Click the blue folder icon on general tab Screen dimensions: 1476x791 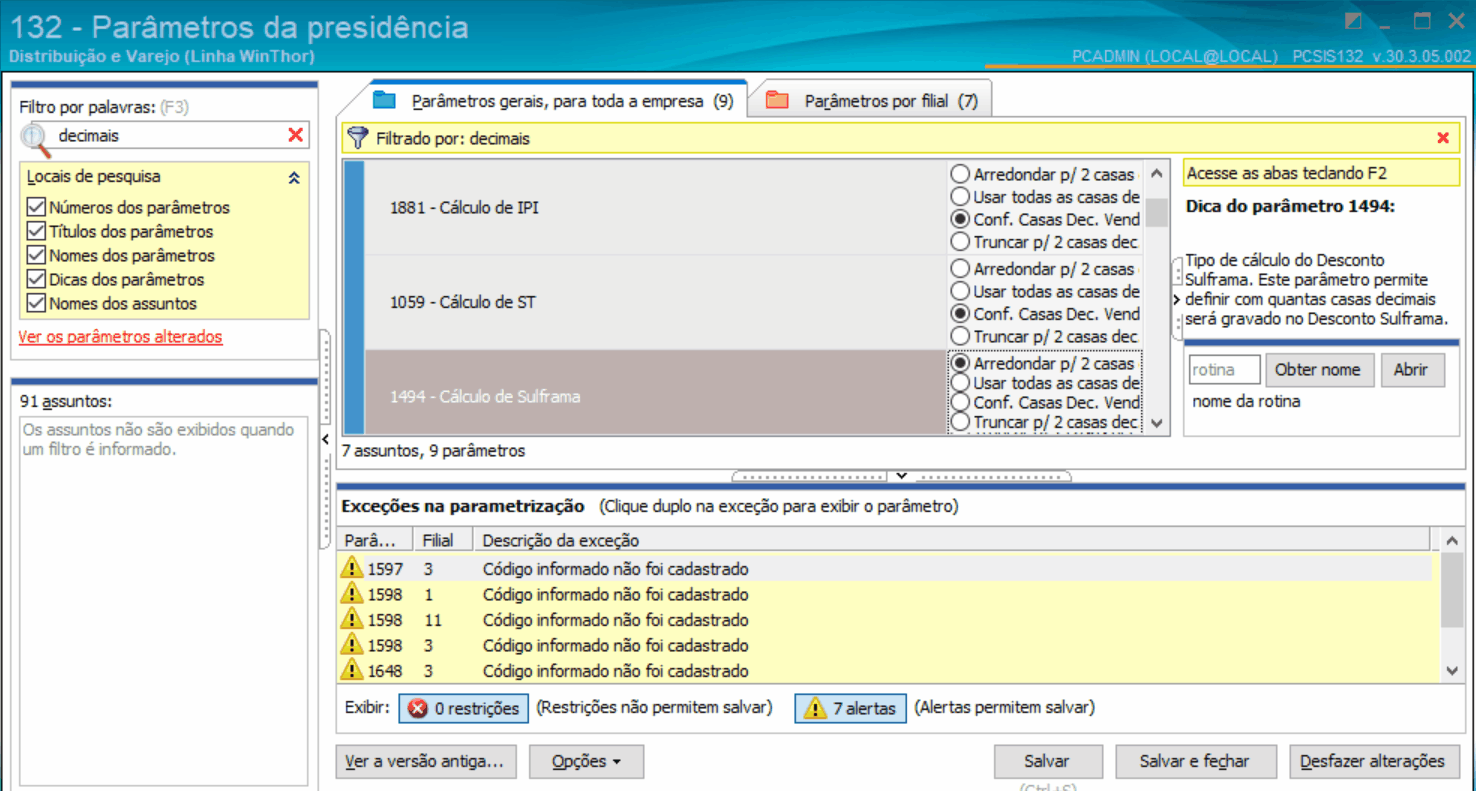385,100
